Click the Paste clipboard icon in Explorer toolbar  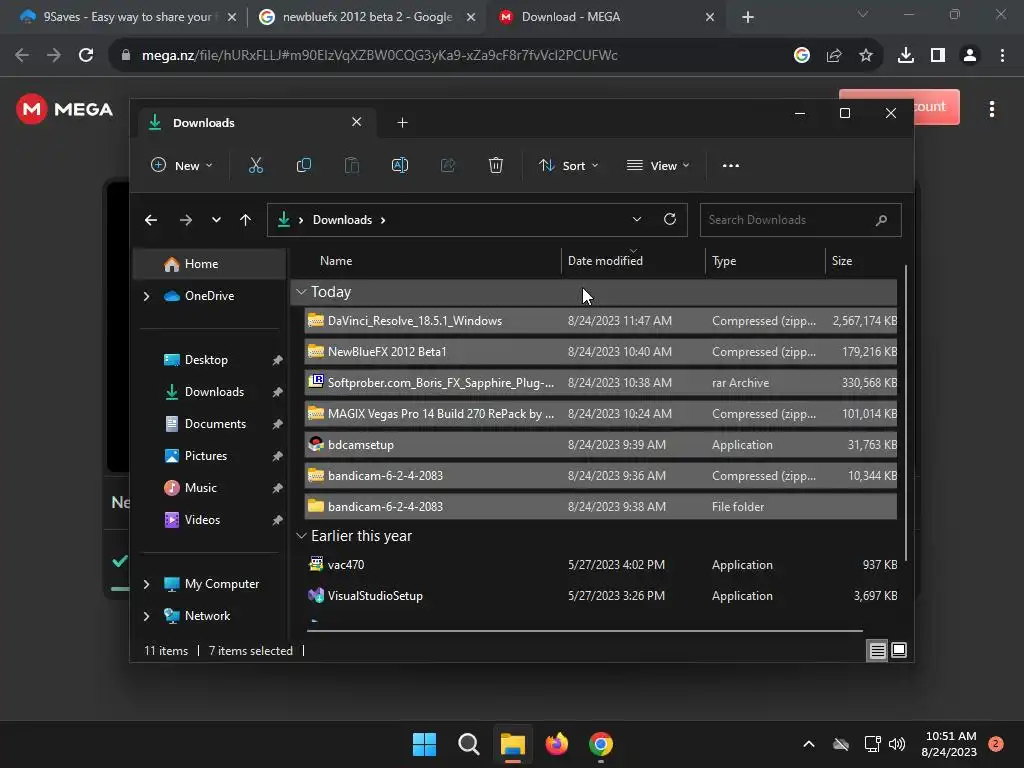click(351, 166)
